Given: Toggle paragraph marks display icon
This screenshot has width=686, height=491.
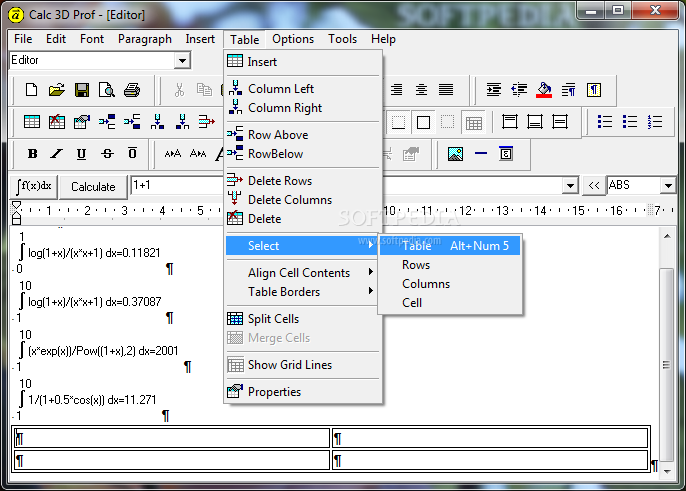Looking at the screenshot, I should (x=594, y=90).
